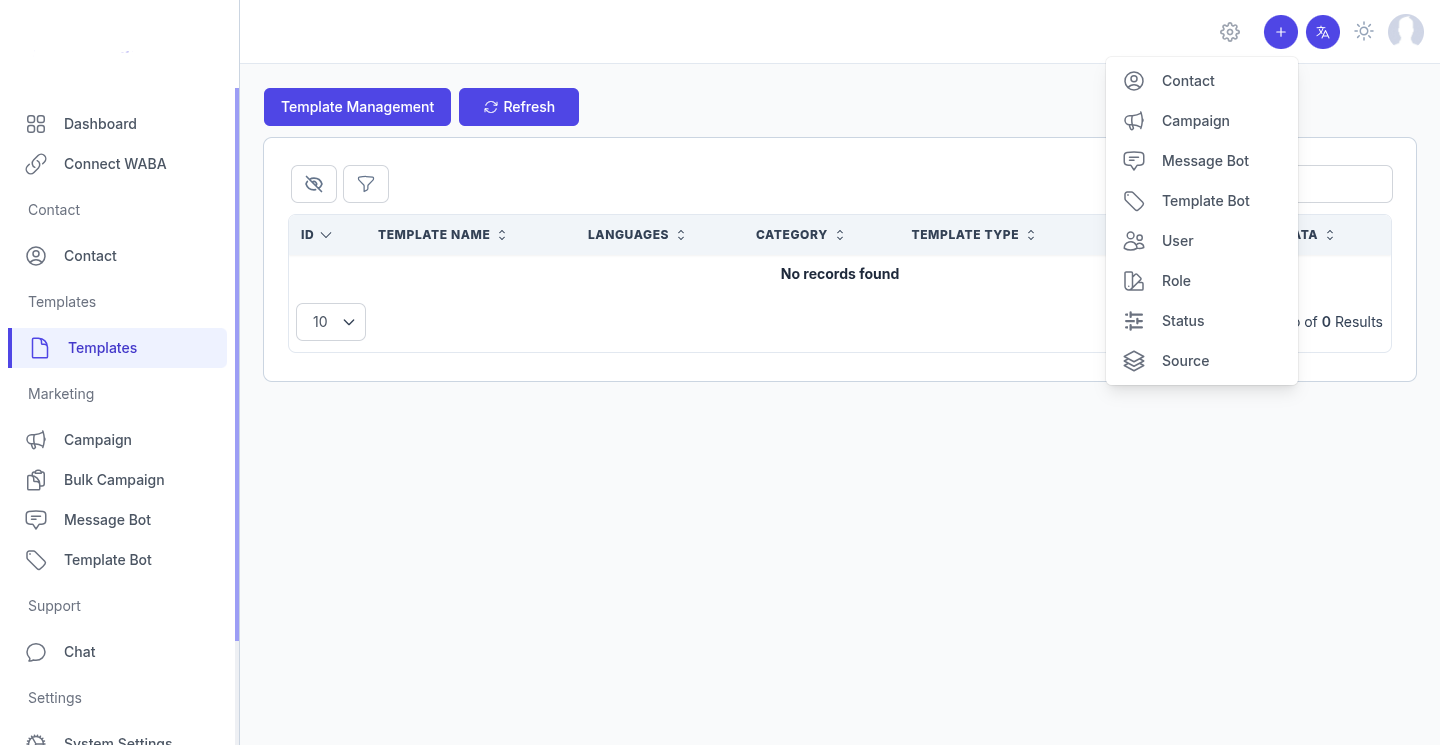The image size is (1440, 745).
Task: Select User in the quick-create menu
Action: [x=1202, y=241]
